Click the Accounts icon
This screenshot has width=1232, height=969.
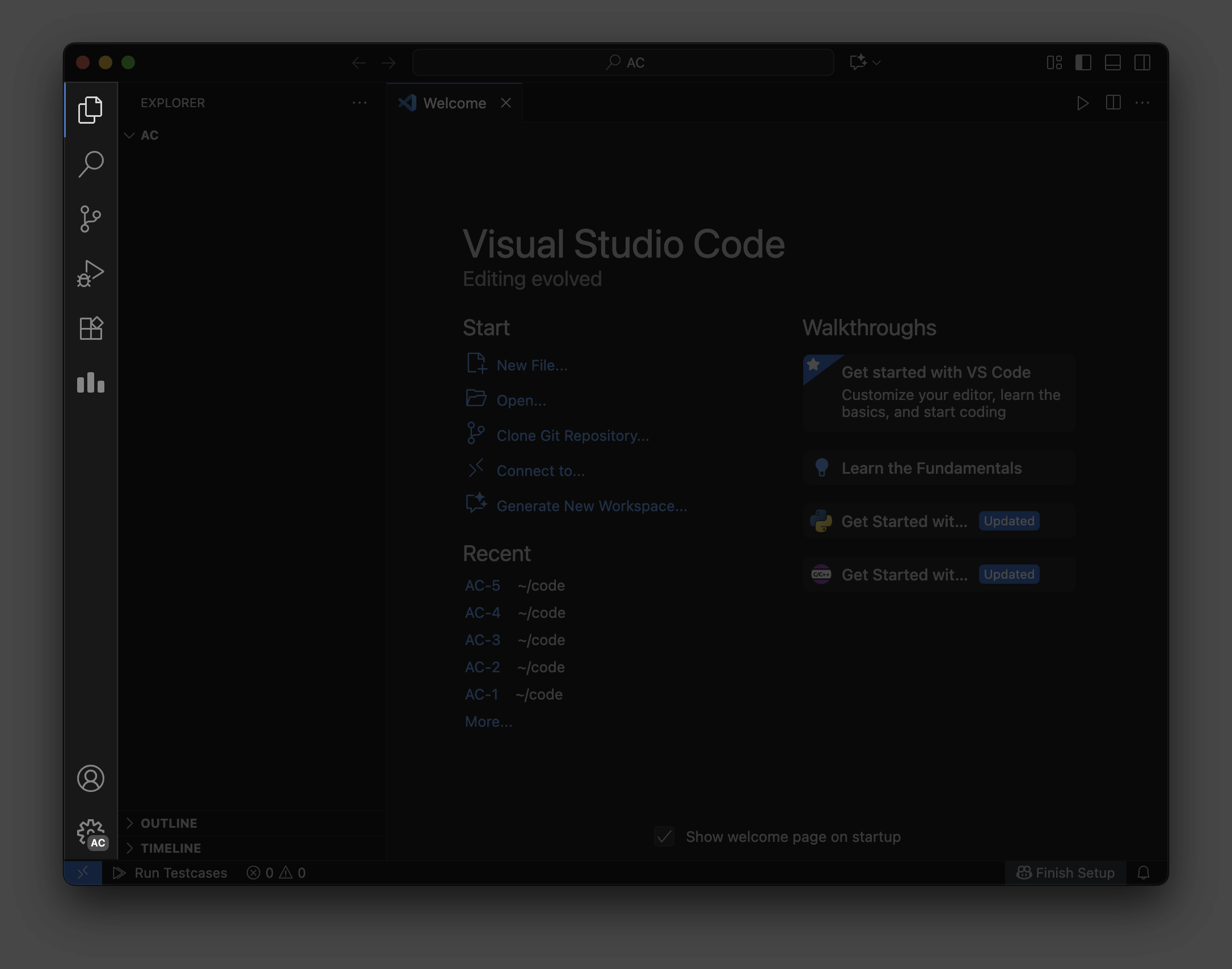91,778
